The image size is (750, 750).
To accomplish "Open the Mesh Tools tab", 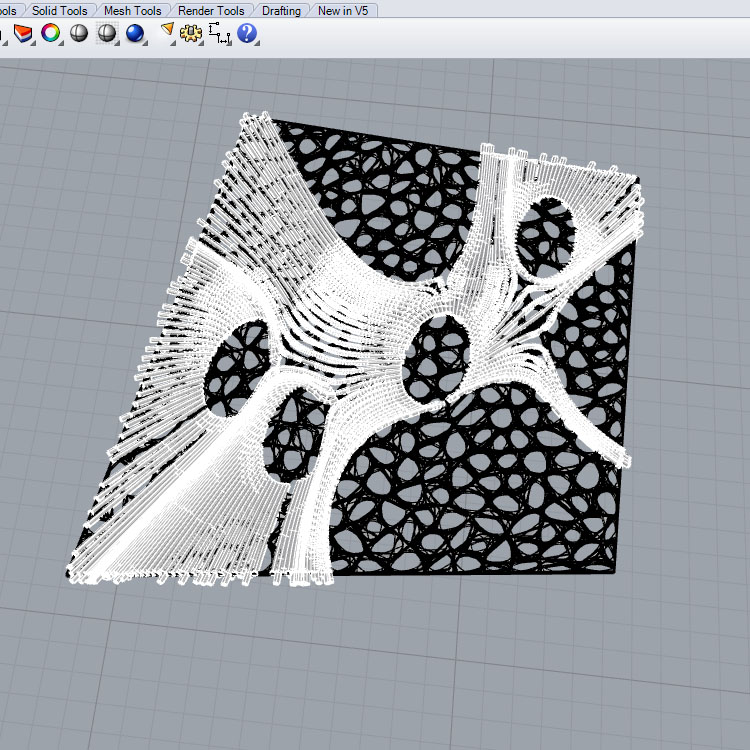I will [132, 10].
